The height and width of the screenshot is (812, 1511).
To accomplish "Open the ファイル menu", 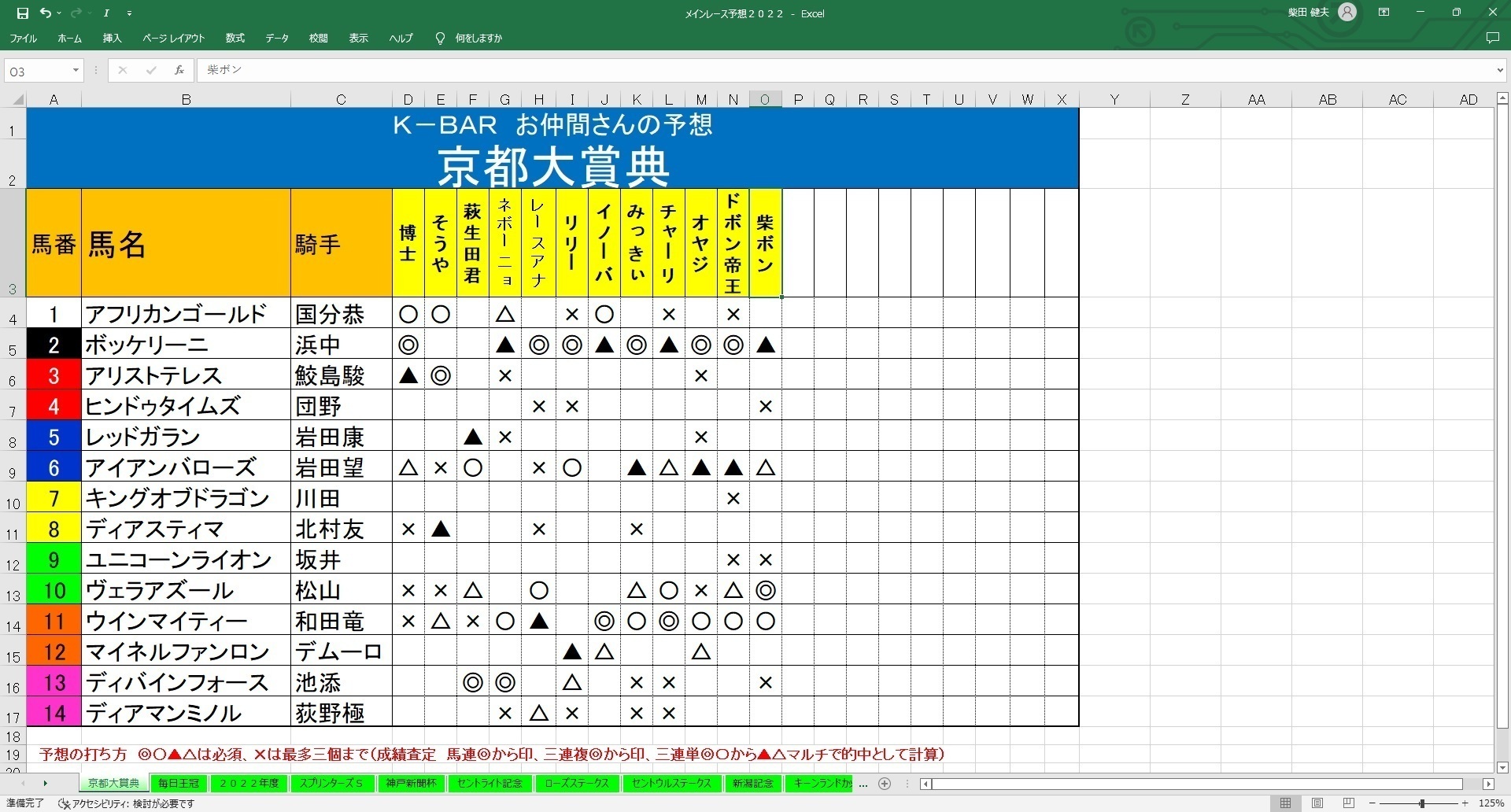I will point(23,38).
